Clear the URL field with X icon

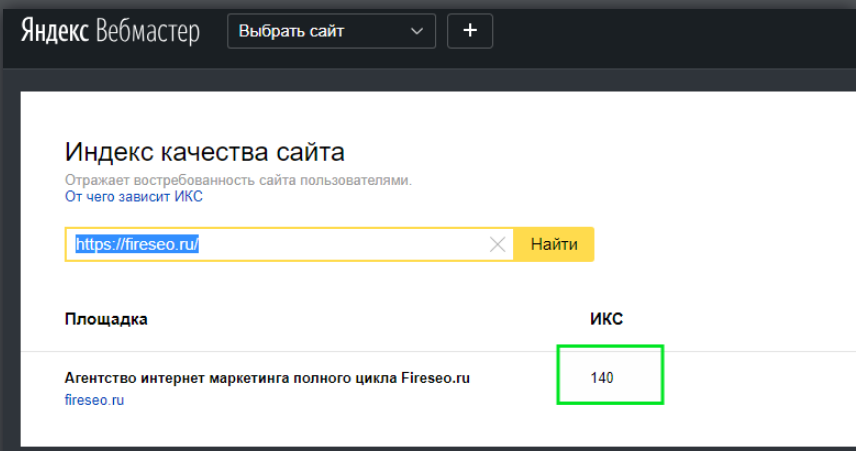(x=497, y=245)
